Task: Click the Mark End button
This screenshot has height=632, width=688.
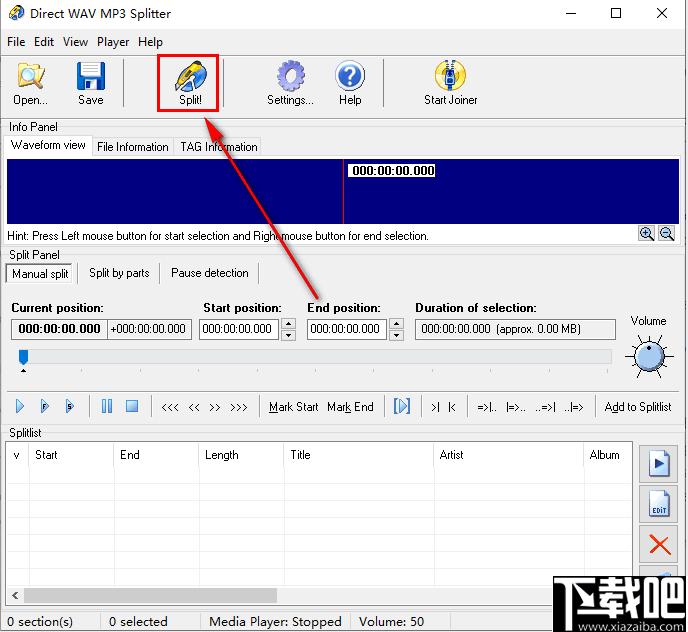Action: pos(350,407)
